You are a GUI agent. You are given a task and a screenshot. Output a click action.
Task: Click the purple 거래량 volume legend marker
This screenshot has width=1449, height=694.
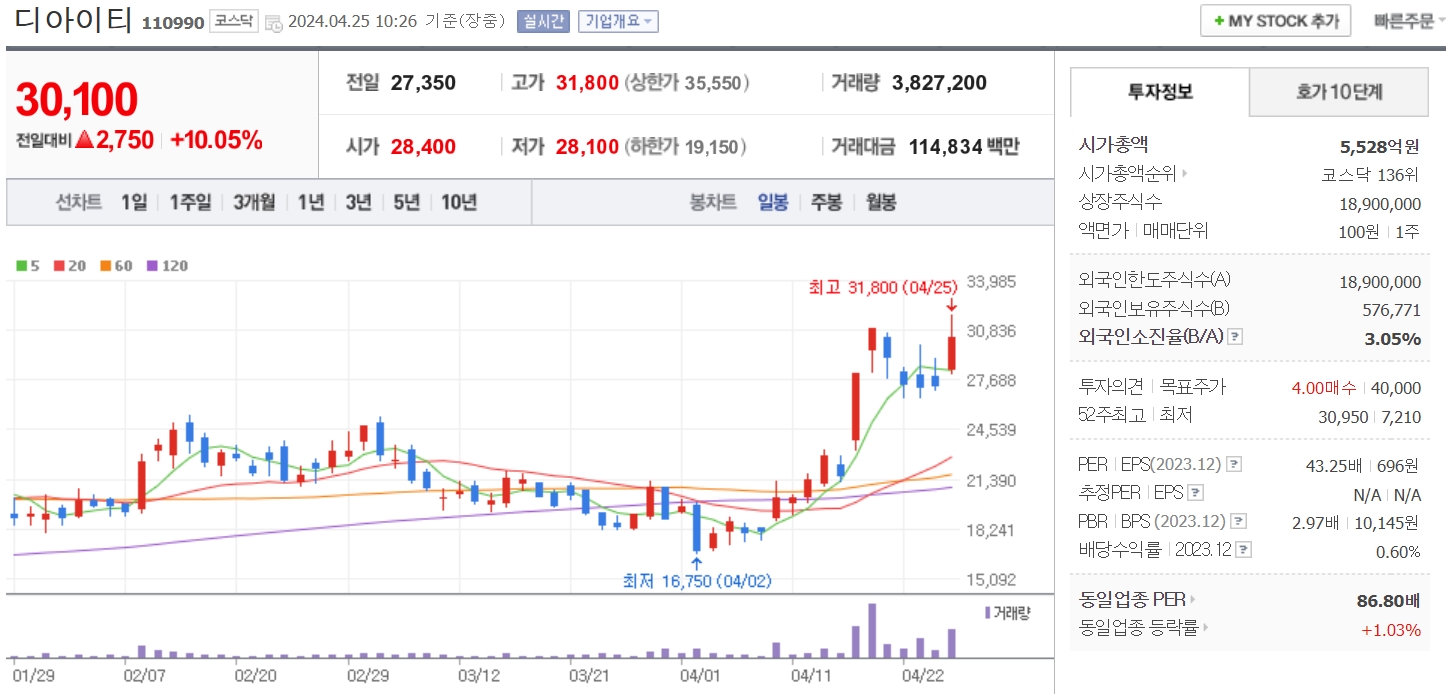(988, 612)
